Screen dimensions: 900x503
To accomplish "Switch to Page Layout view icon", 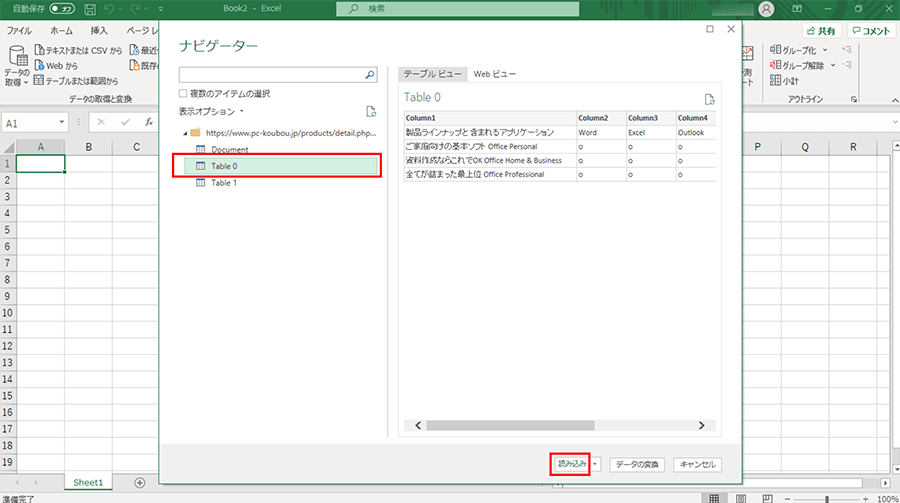I will click(741, 498).
